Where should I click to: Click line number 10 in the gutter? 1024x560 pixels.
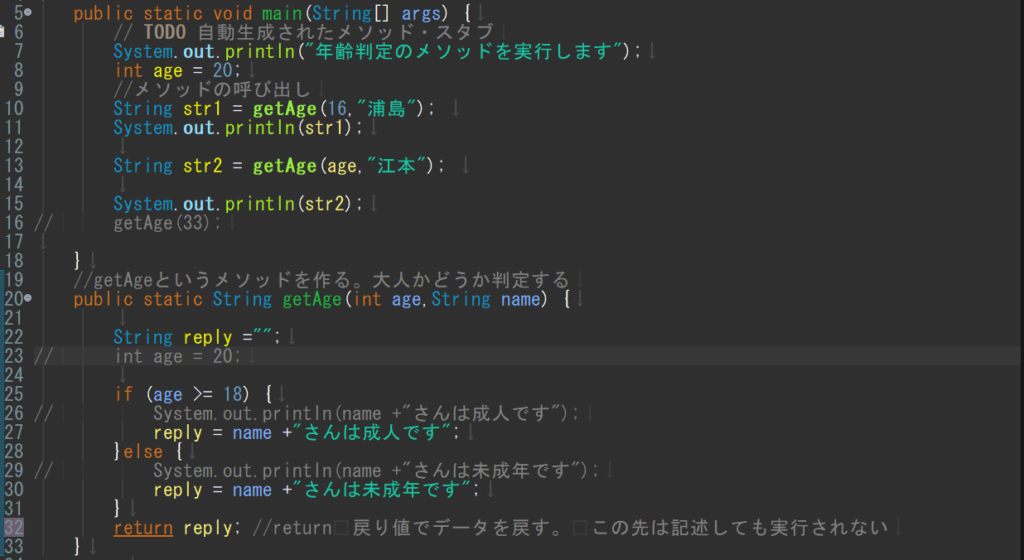[x=14, y=108]
